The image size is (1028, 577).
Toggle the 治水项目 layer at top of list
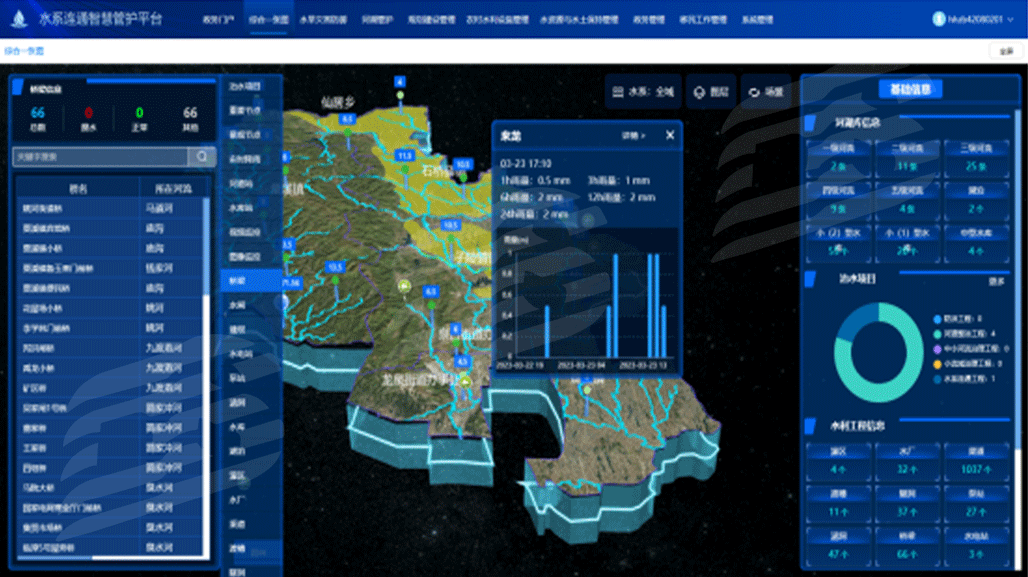pyautogui.click(x=245, y=86)
